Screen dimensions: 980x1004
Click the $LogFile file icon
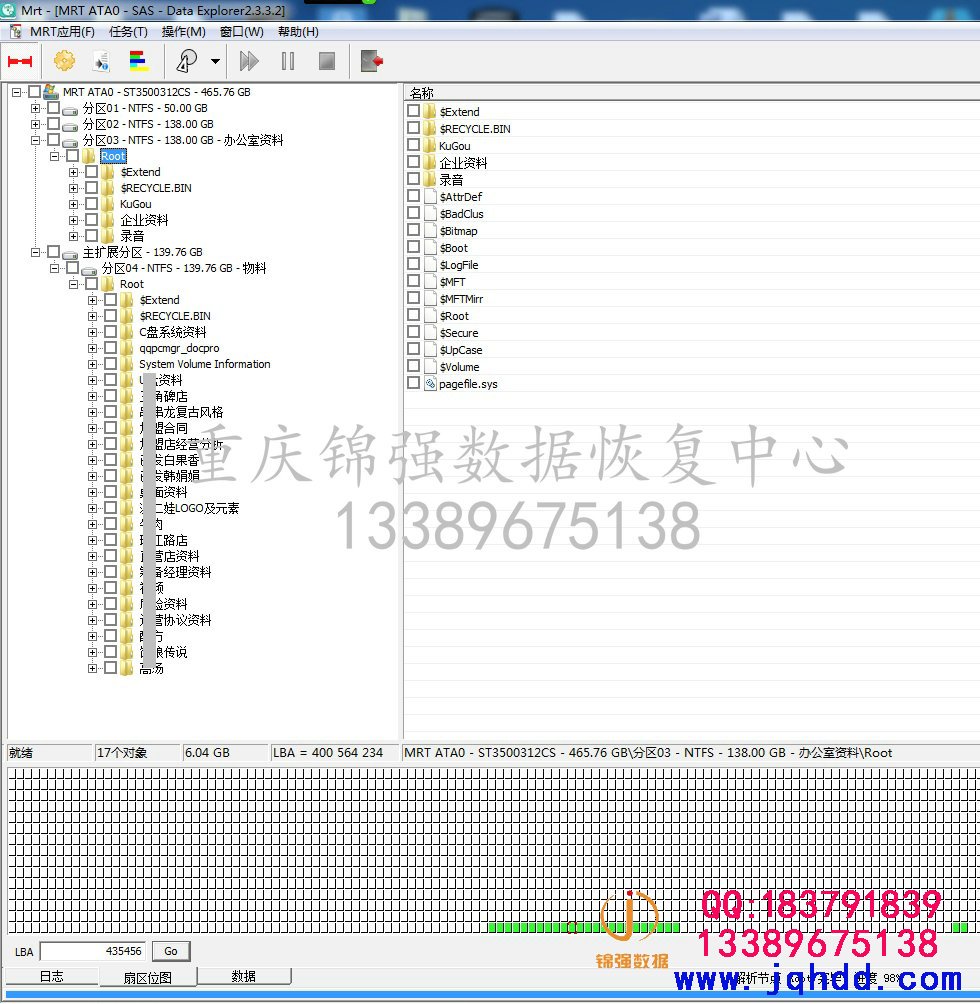pyautogui.click(x=430, y=264)
